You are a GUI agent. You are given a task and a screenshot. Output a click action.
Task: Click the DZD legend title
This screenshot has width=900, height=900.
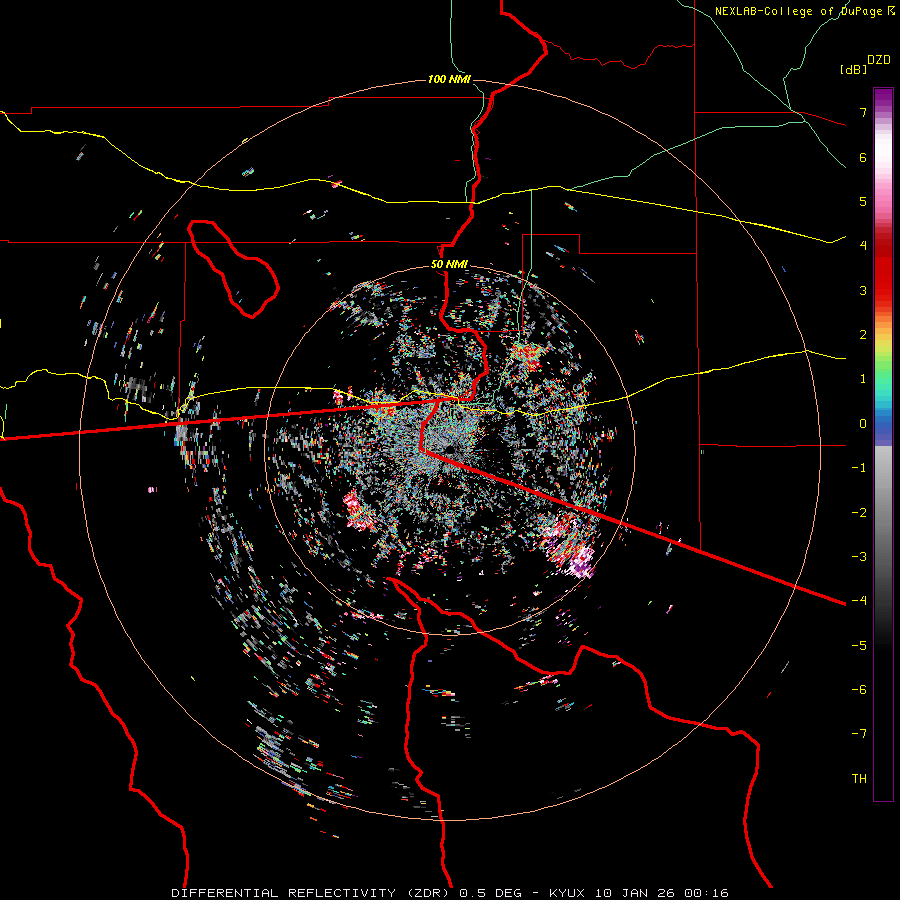tap(879, 60)
